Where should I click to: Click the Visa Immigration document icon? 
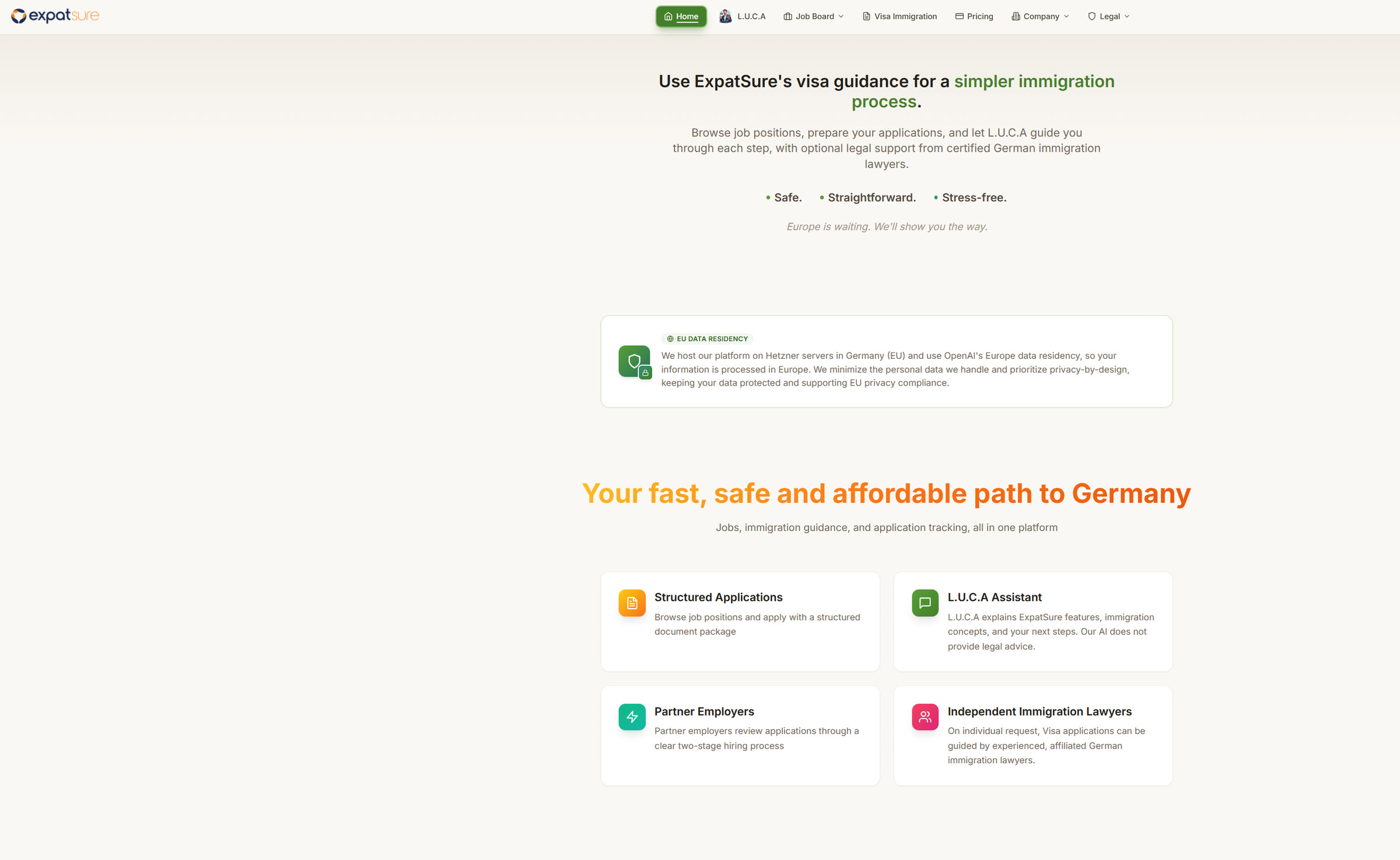[866, 16]
